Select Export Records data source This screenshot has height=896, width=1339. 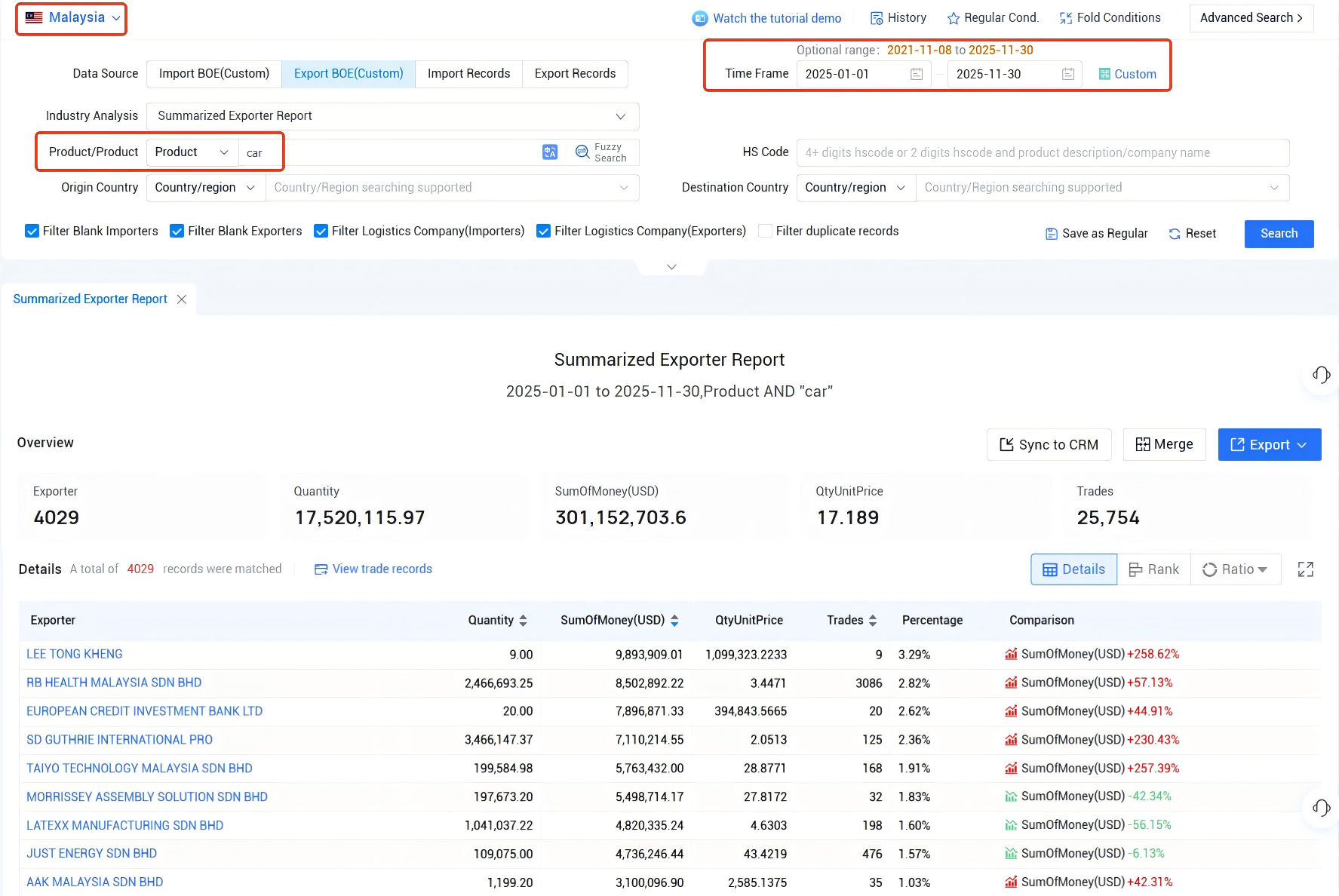point(576,74)
